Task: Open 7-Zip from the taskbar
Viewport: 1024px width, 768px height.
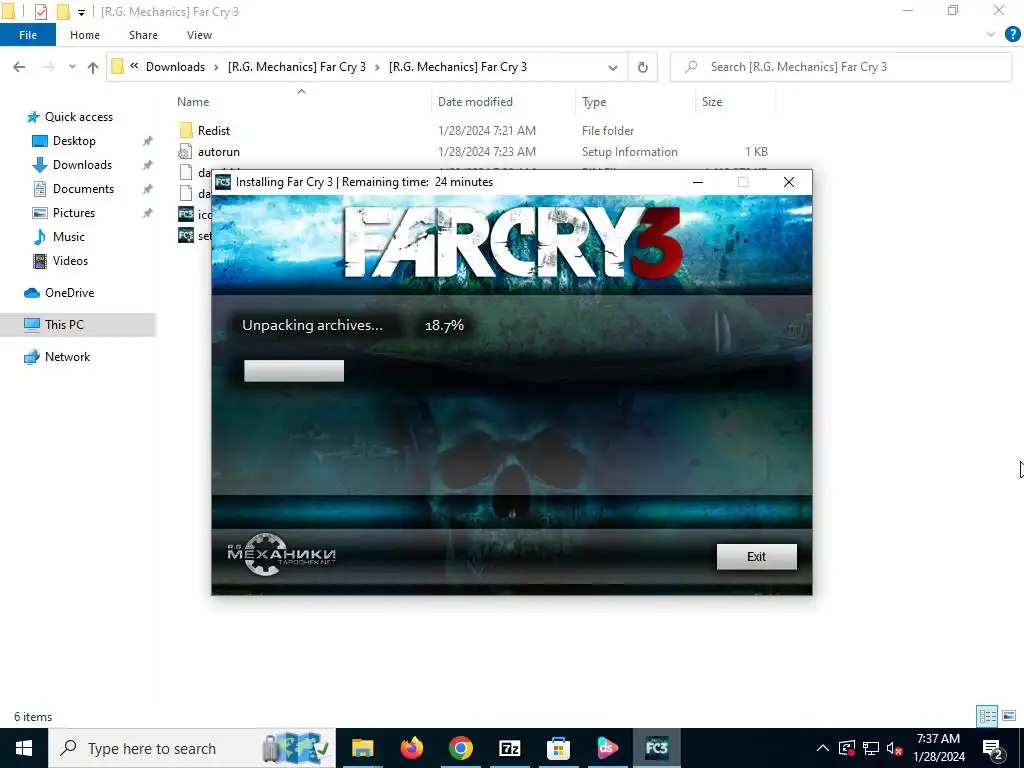Action: [509, 748]
